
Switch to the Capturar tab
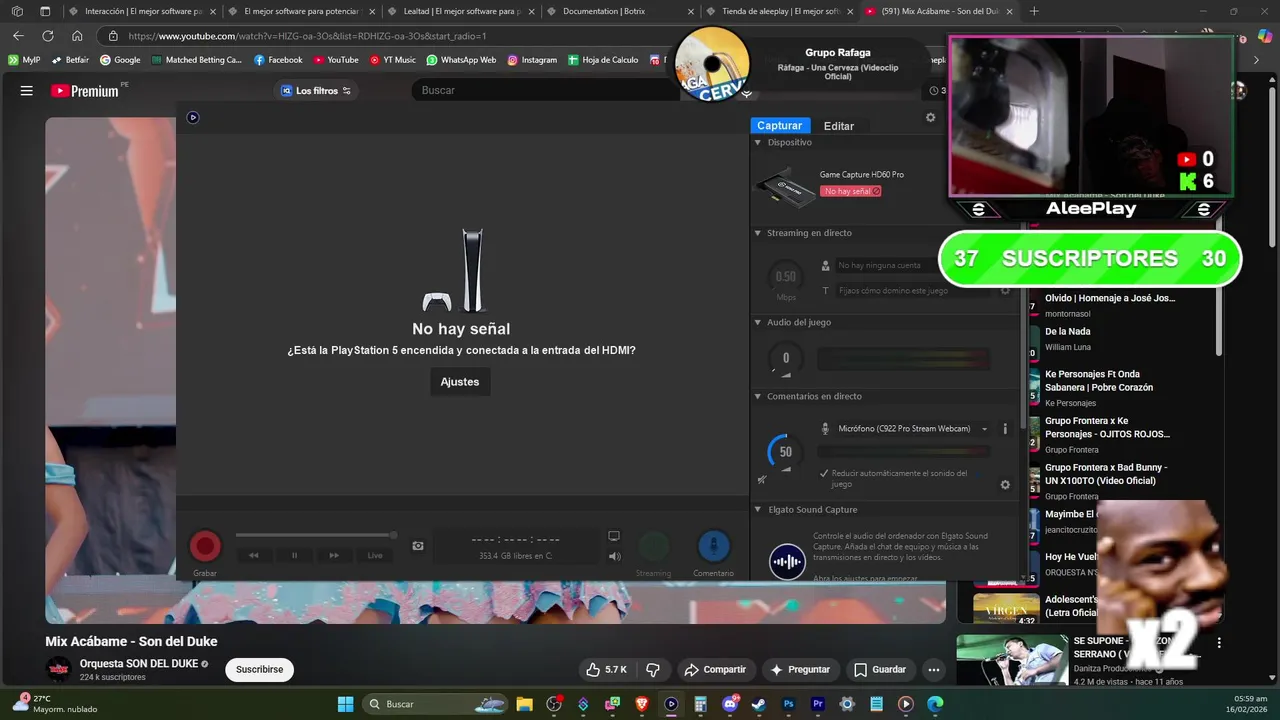point(779,126)
